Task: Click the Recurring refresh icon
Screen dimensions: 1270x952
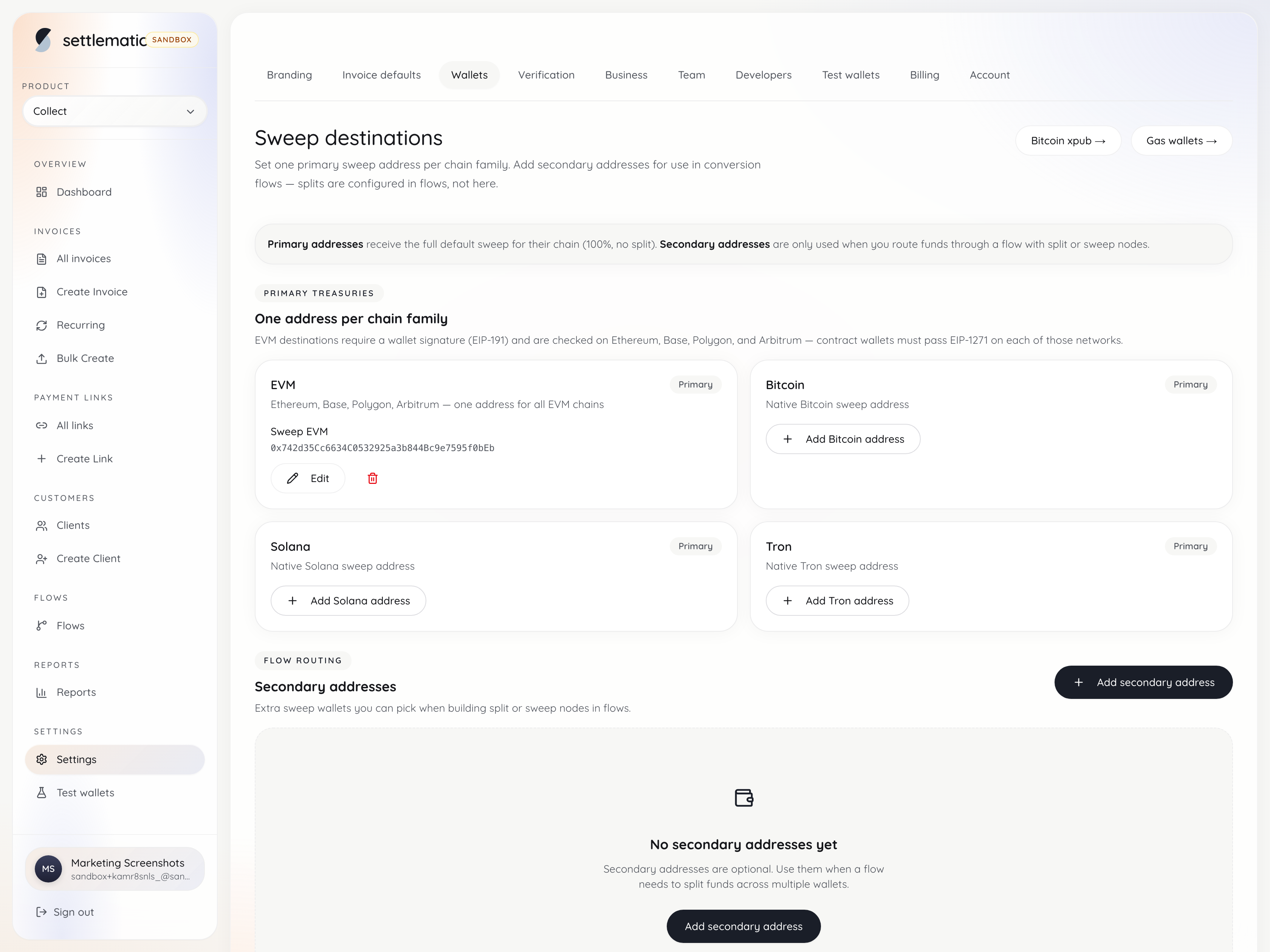Action: [41, 325]
